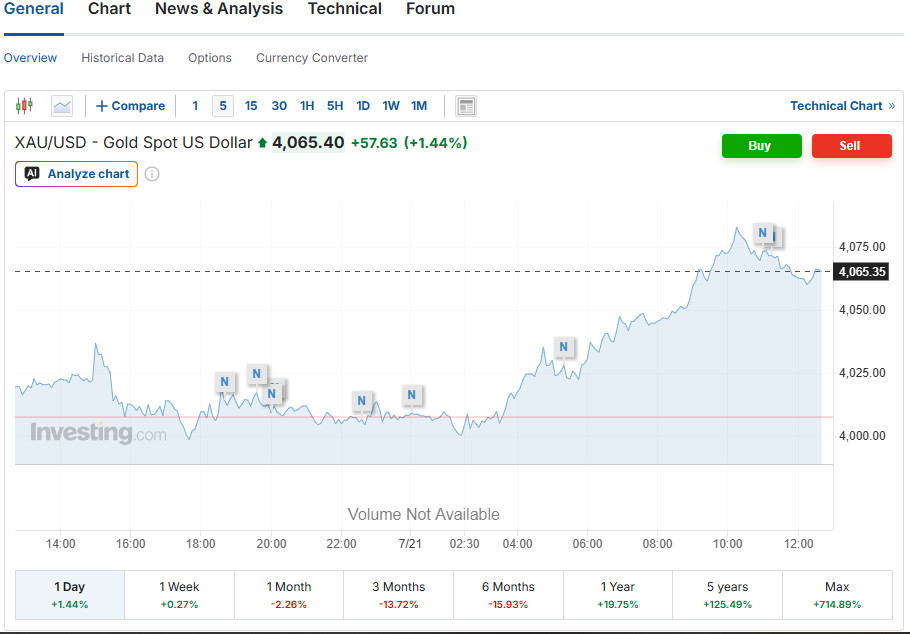Switch to the News & Analysis tab
This screenshot has height=634, width=910.
click(x=219, y=9)
